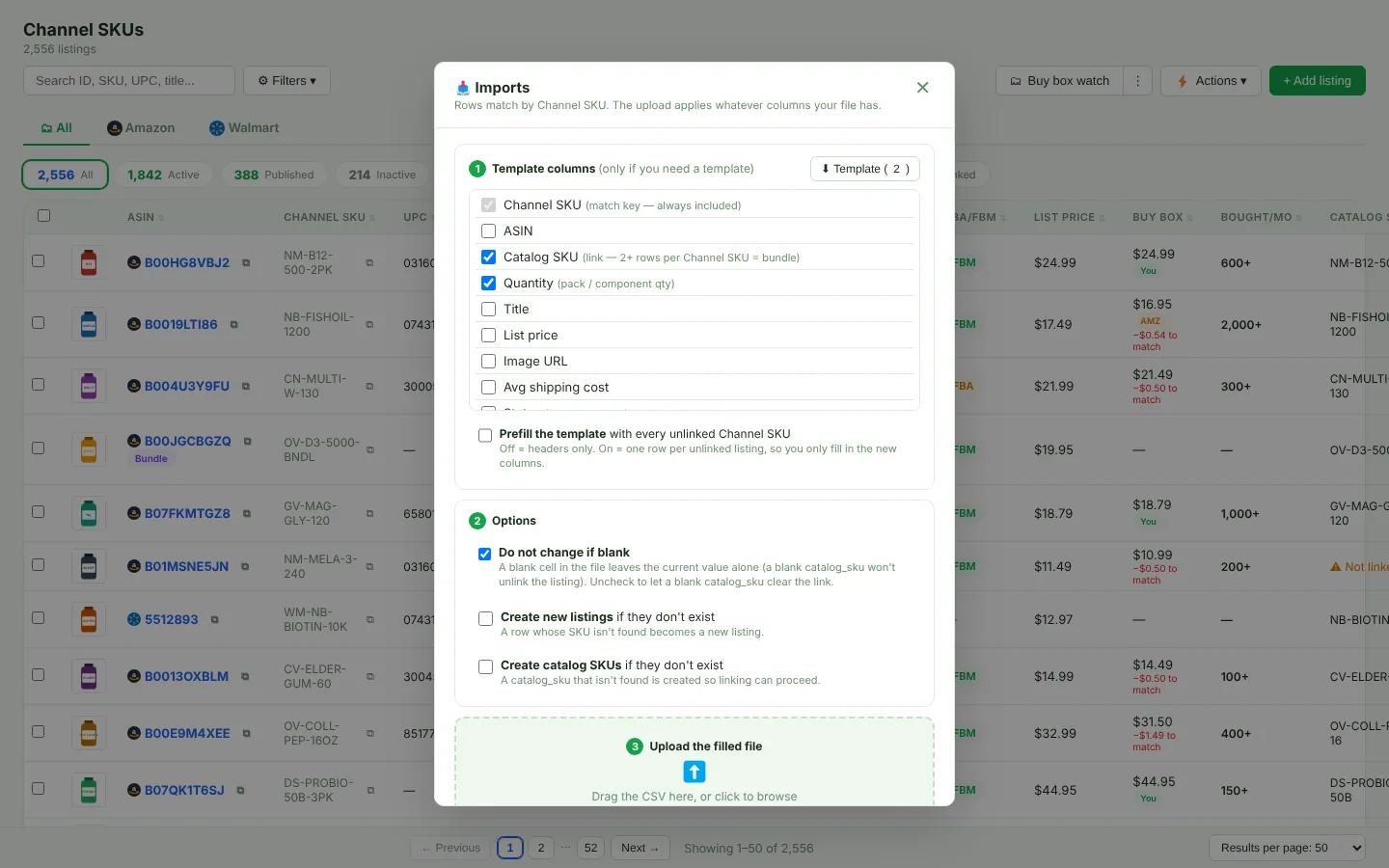Copy ASIN B00HG8VBJ2 using its copy icon
Screen dimensions: 1389x868
pyautogui.click(x=246, y=263)
